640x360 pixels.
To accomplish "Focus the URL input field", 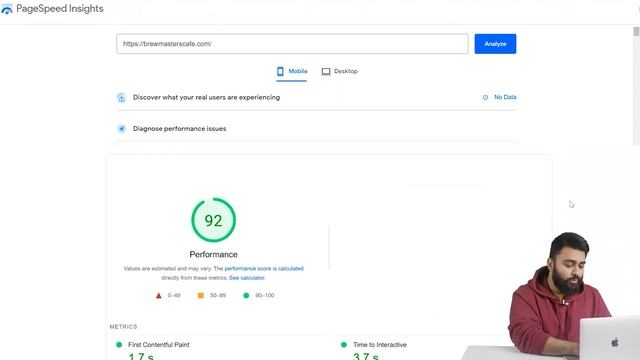I will [292, 44].
